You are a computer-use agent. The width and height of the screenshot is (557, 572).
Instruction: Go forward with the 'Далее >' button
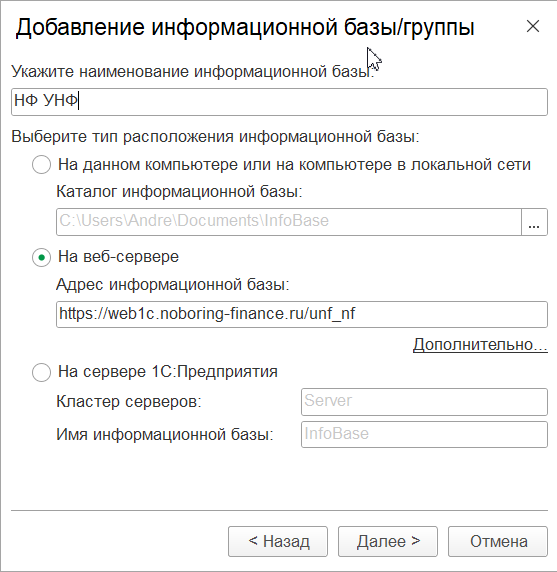click(x=388, y=541)
